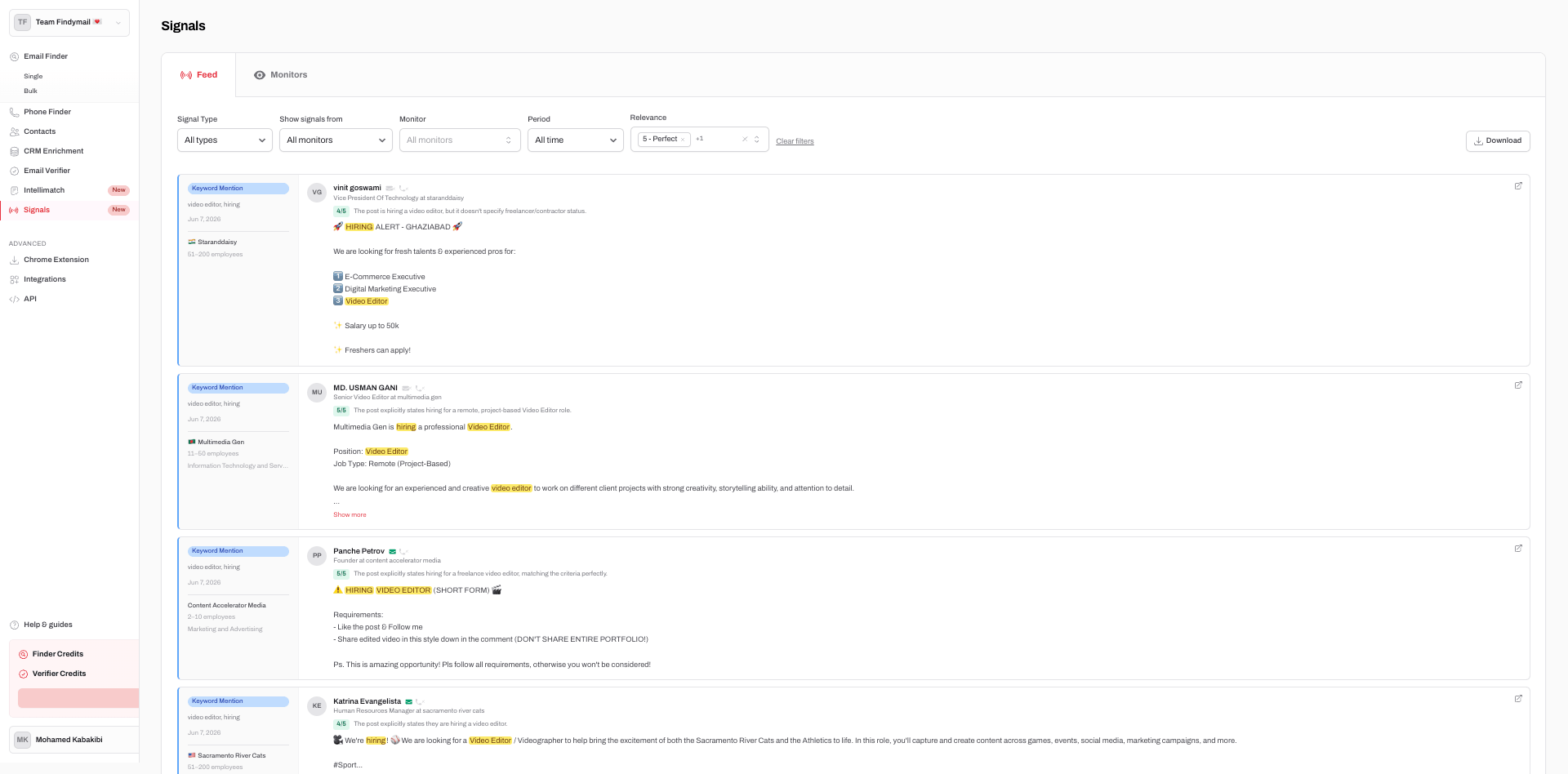This screenshot has height=774, width=1568.
Task: Click the Finder Credits icon
Action: pyautogui.click(x=23, y=654)
